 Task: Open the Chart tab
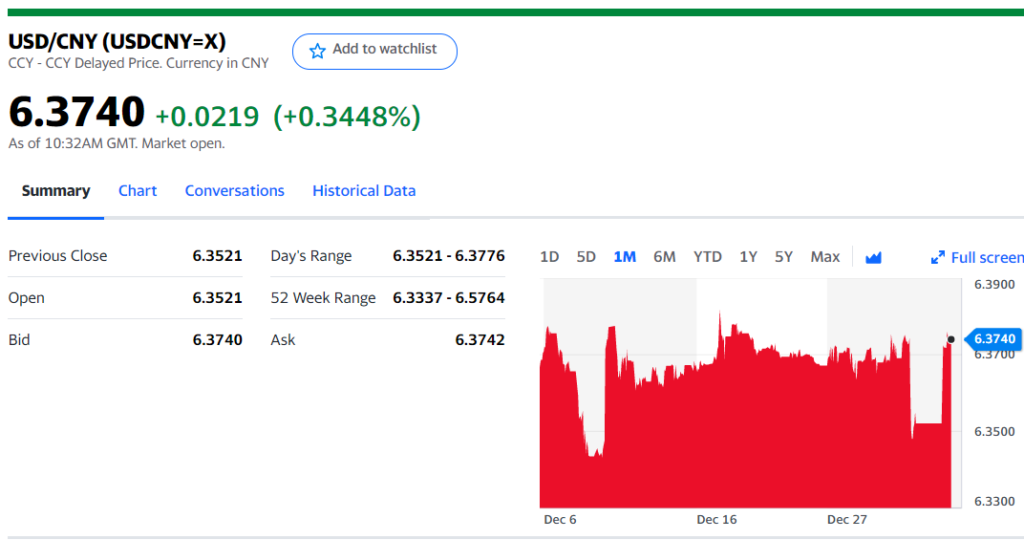click(x=137, y=191)
